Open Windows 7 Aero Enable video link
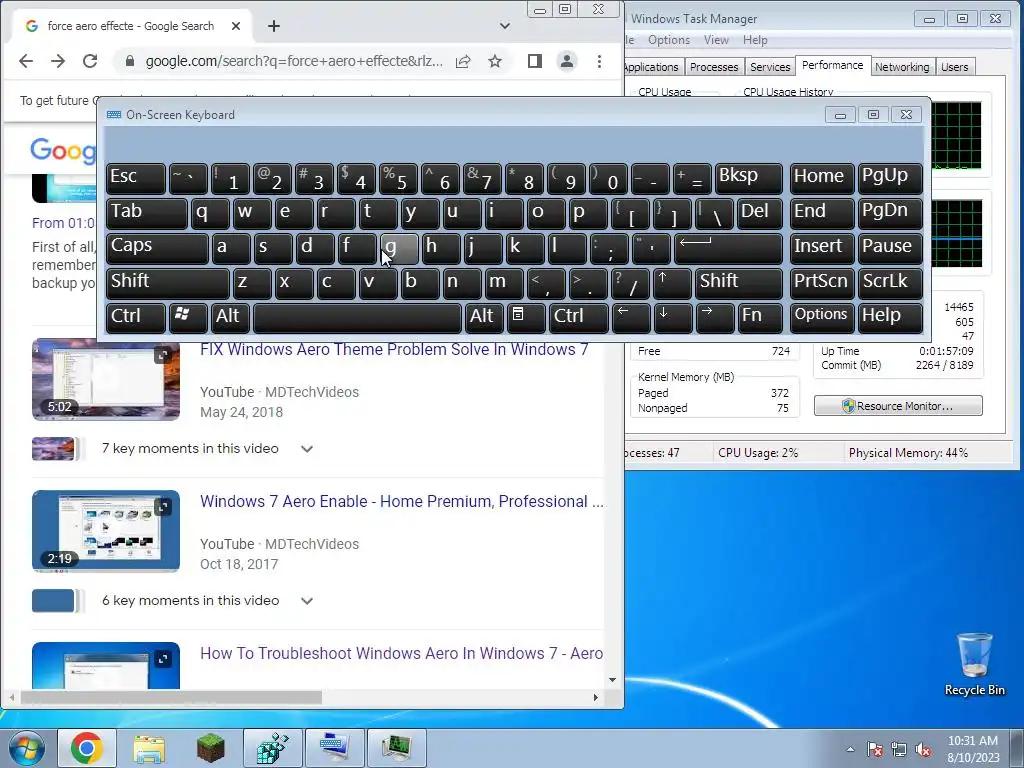 tap(402, 502)
